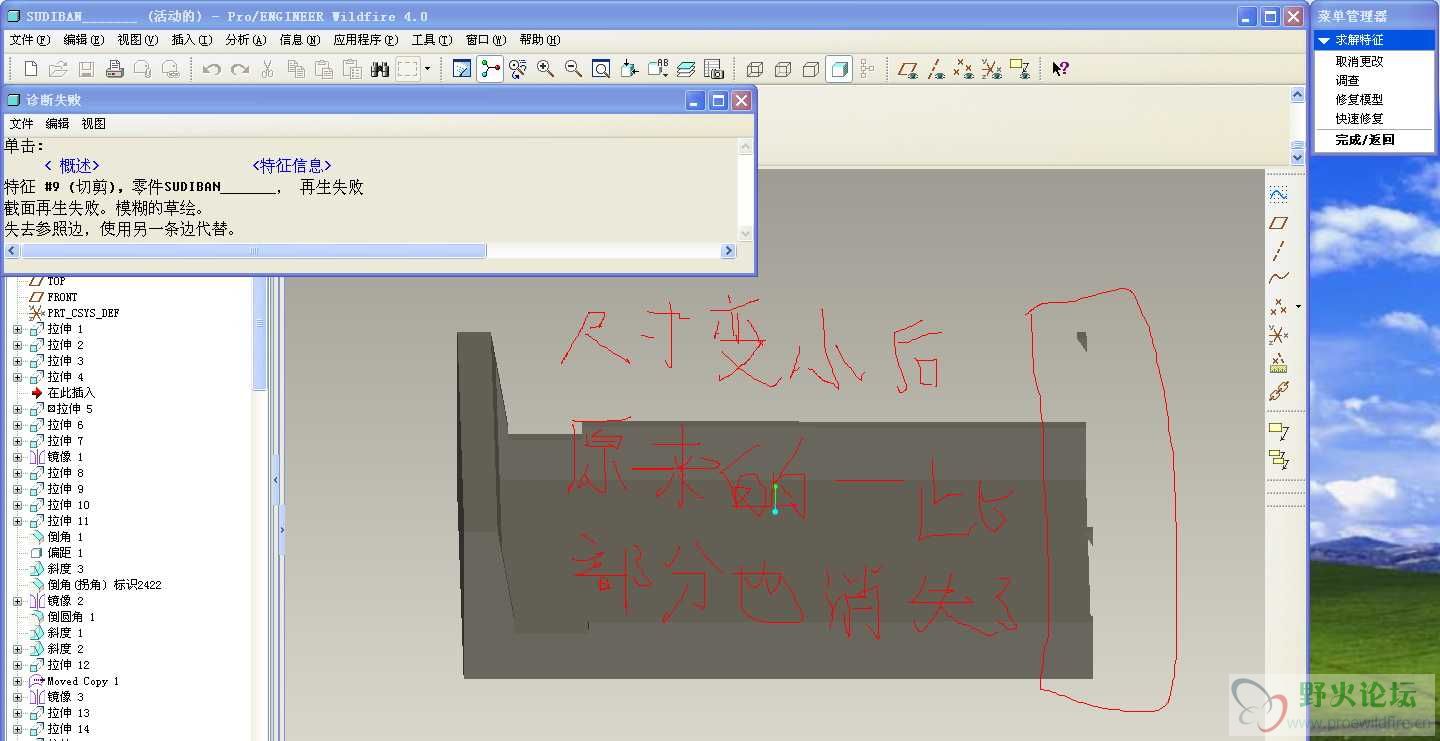This screenshot has height=741, width=1440.
Task: Expand the 镜像 1 tree node
Action: coord(17,457)
